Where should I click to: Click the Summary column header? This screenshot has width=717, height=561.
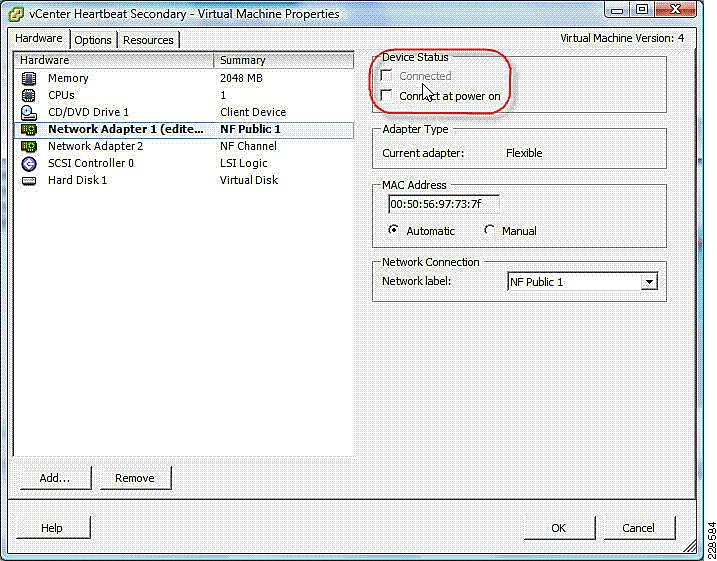[x=284, y=60]
